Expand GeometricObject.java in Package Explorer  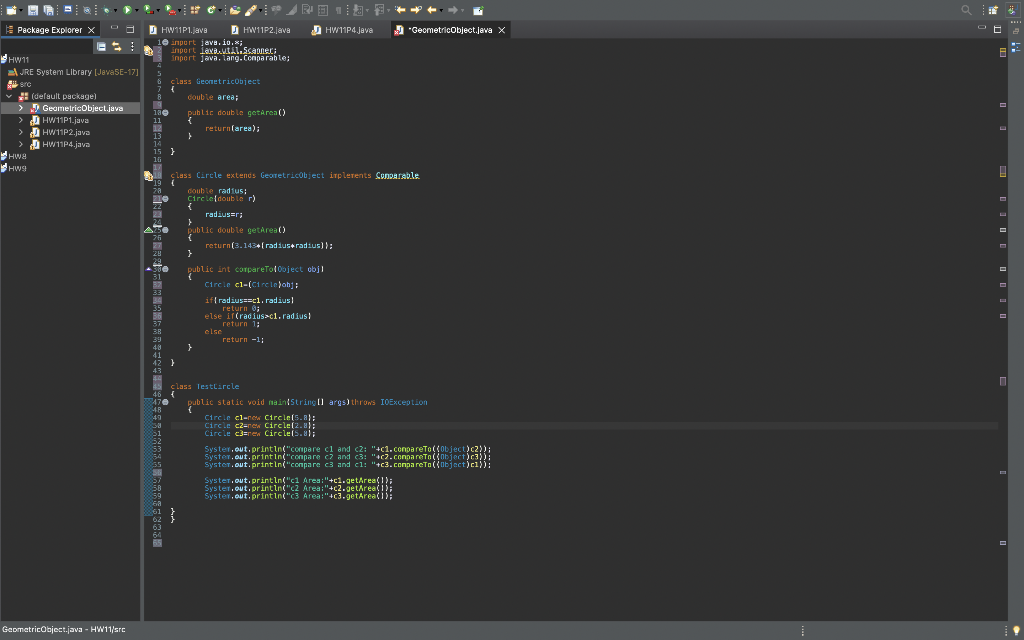click(x=21, y=108)
